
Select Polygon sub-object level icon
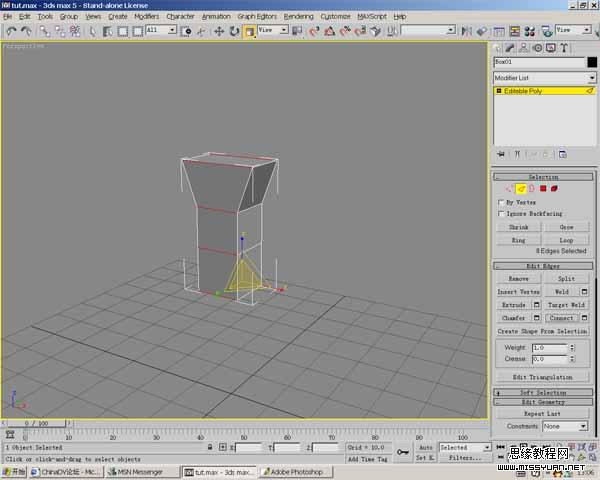tap(543, 188)
